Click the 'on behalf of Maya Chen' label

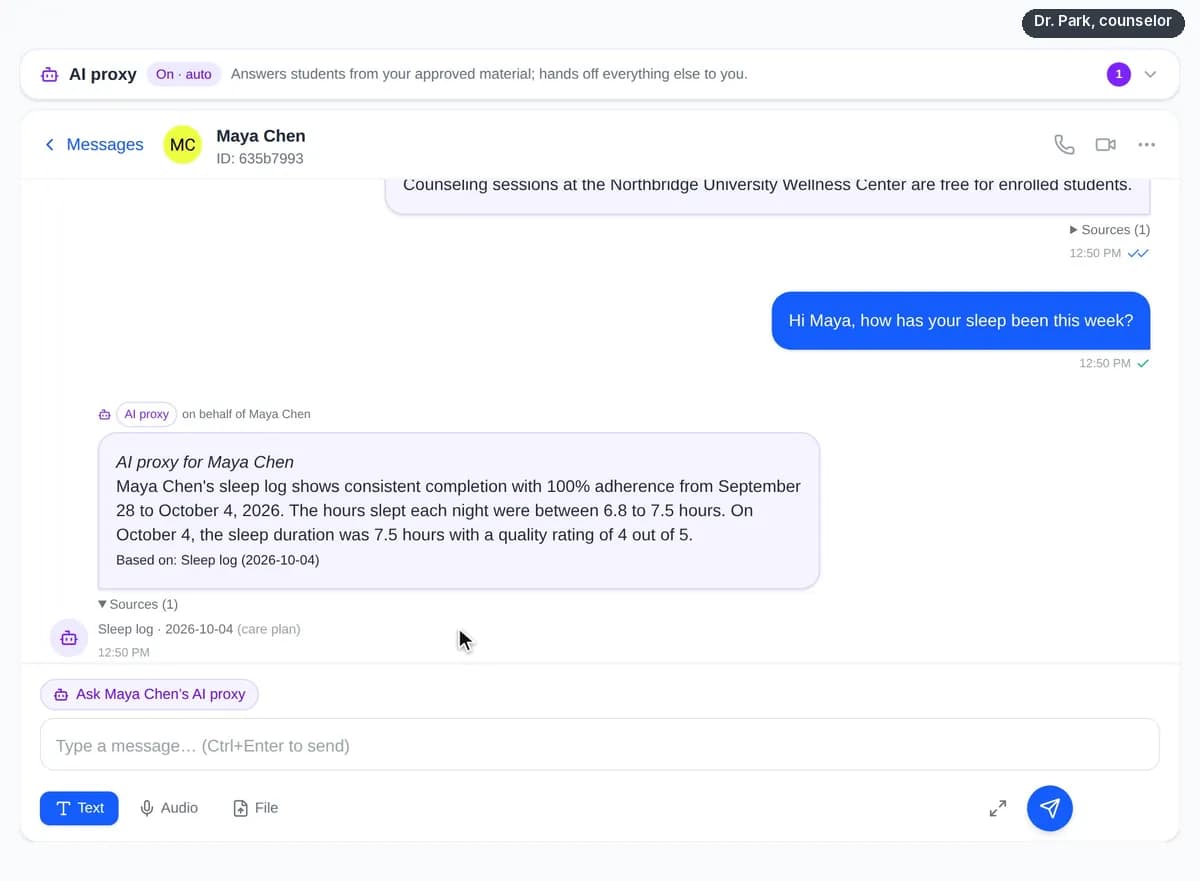tap(246, 414)
